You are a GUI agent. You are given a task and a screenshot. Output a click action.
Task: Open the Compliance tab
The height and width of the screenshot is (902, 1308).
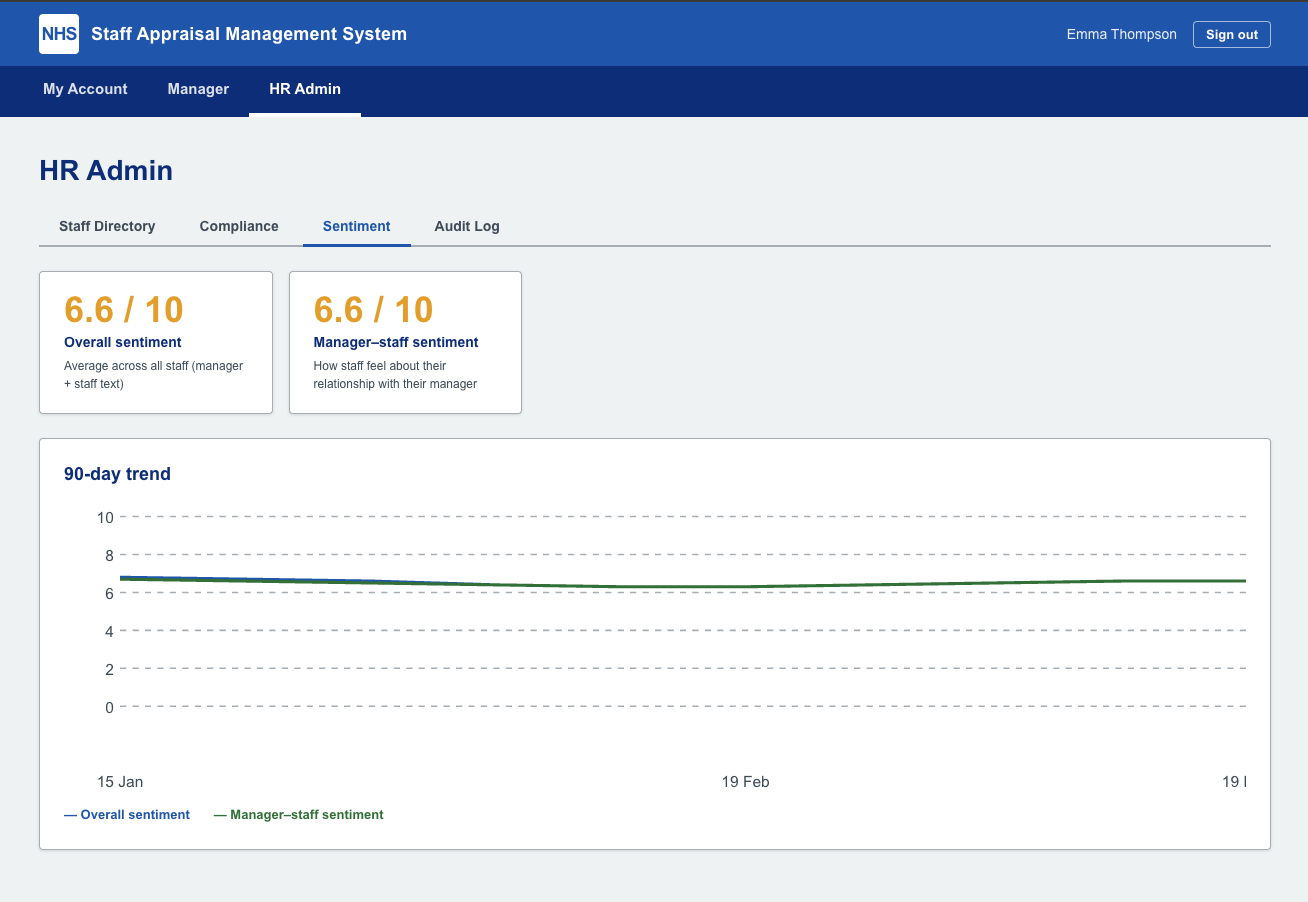[x=238, y=226]
